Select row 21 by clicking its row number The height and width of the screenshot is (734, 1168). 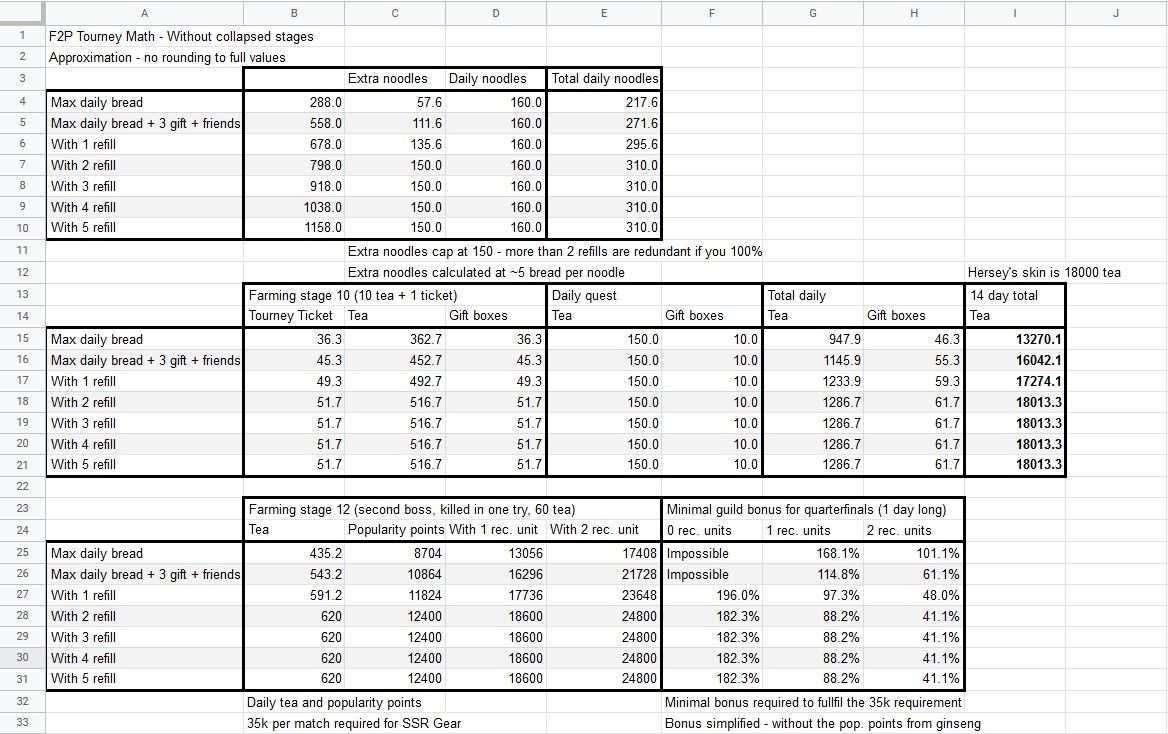pyautogui.click(x=22, y=464)
